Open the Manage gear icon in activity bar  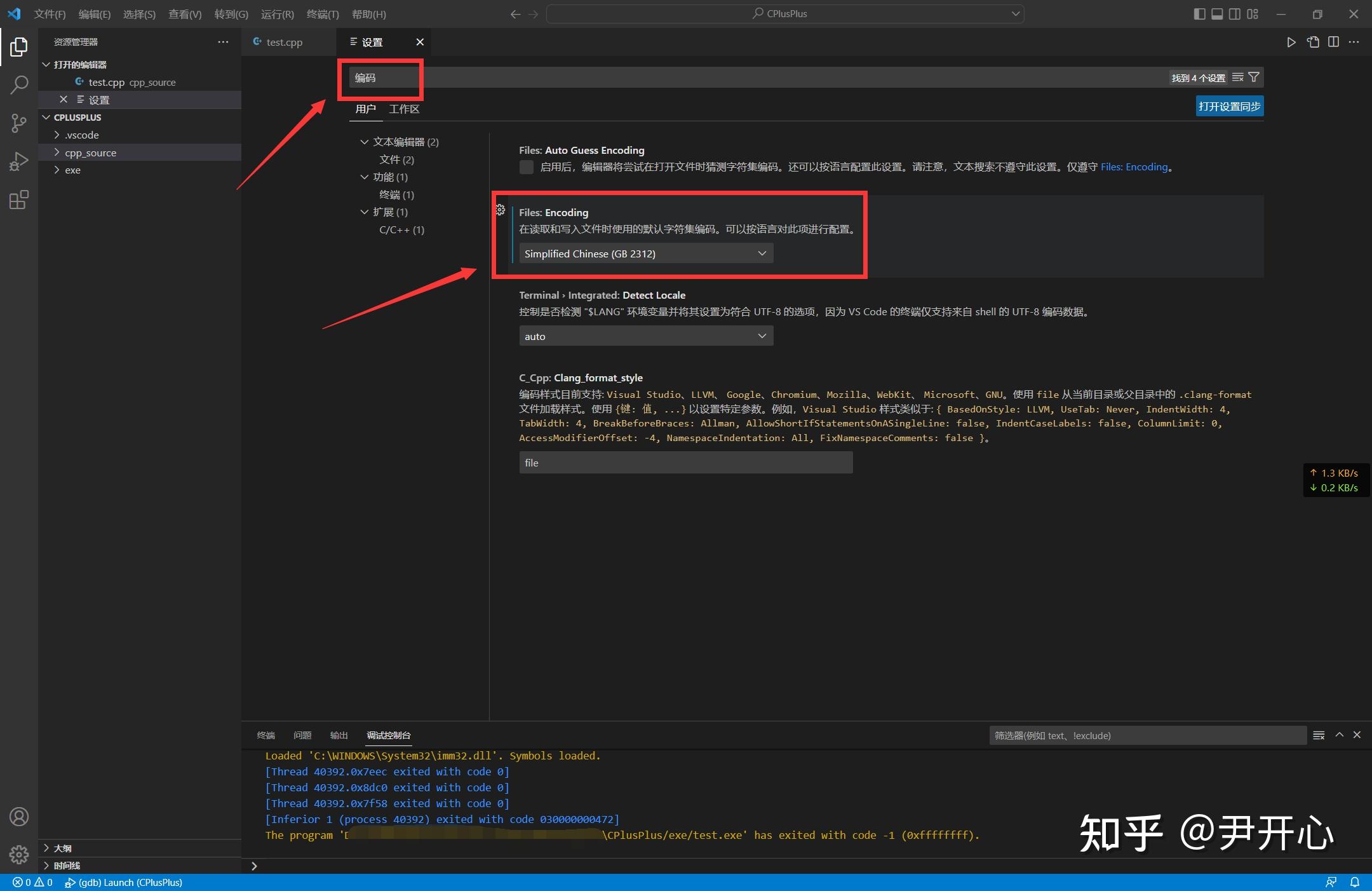point(19,855)
